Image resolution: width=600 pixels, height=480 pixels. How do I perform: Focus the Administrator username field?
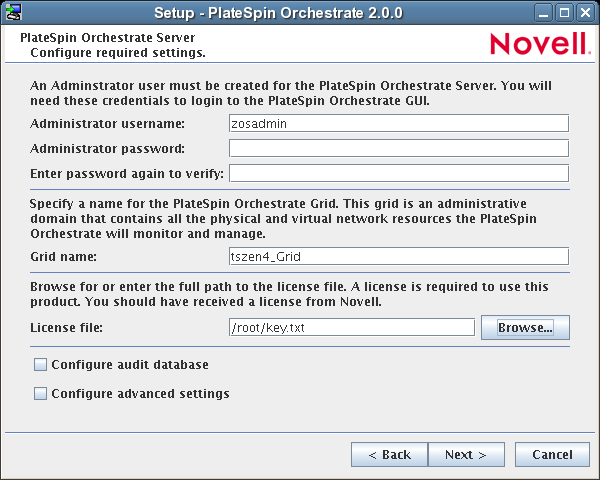[398, 123]
